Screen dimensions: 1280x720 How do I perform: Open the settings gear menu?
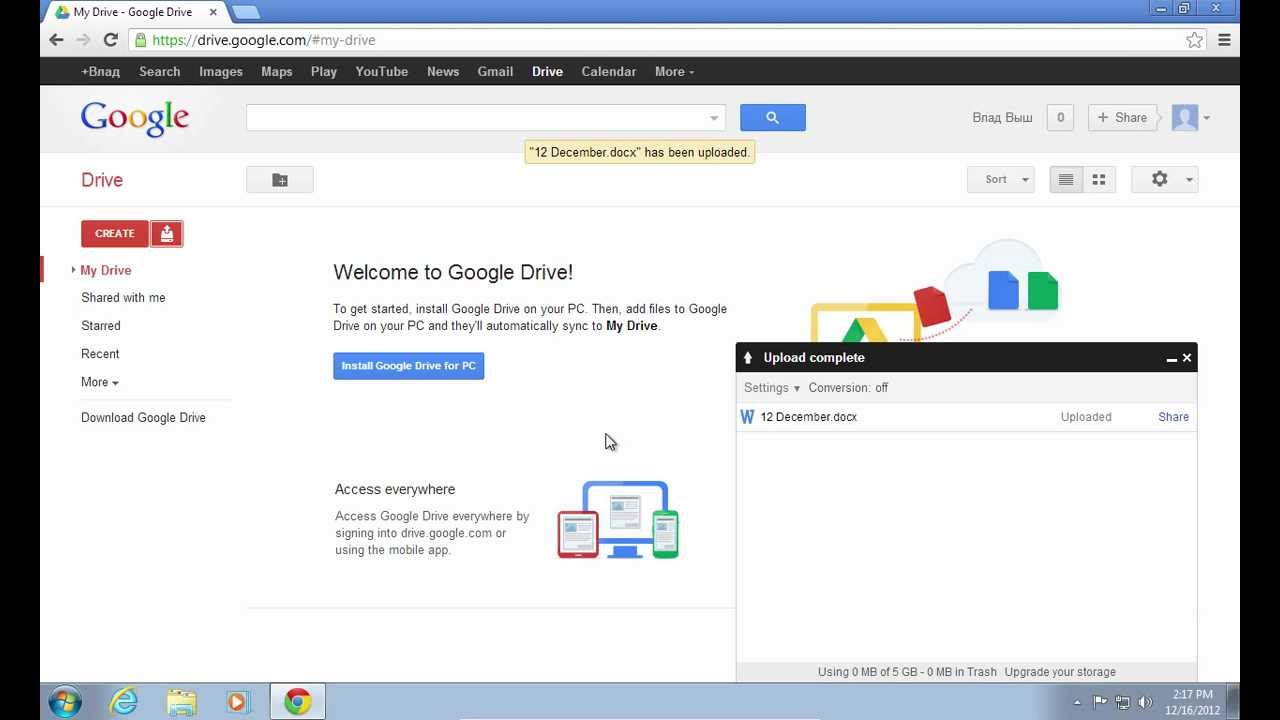[1165, 180]
